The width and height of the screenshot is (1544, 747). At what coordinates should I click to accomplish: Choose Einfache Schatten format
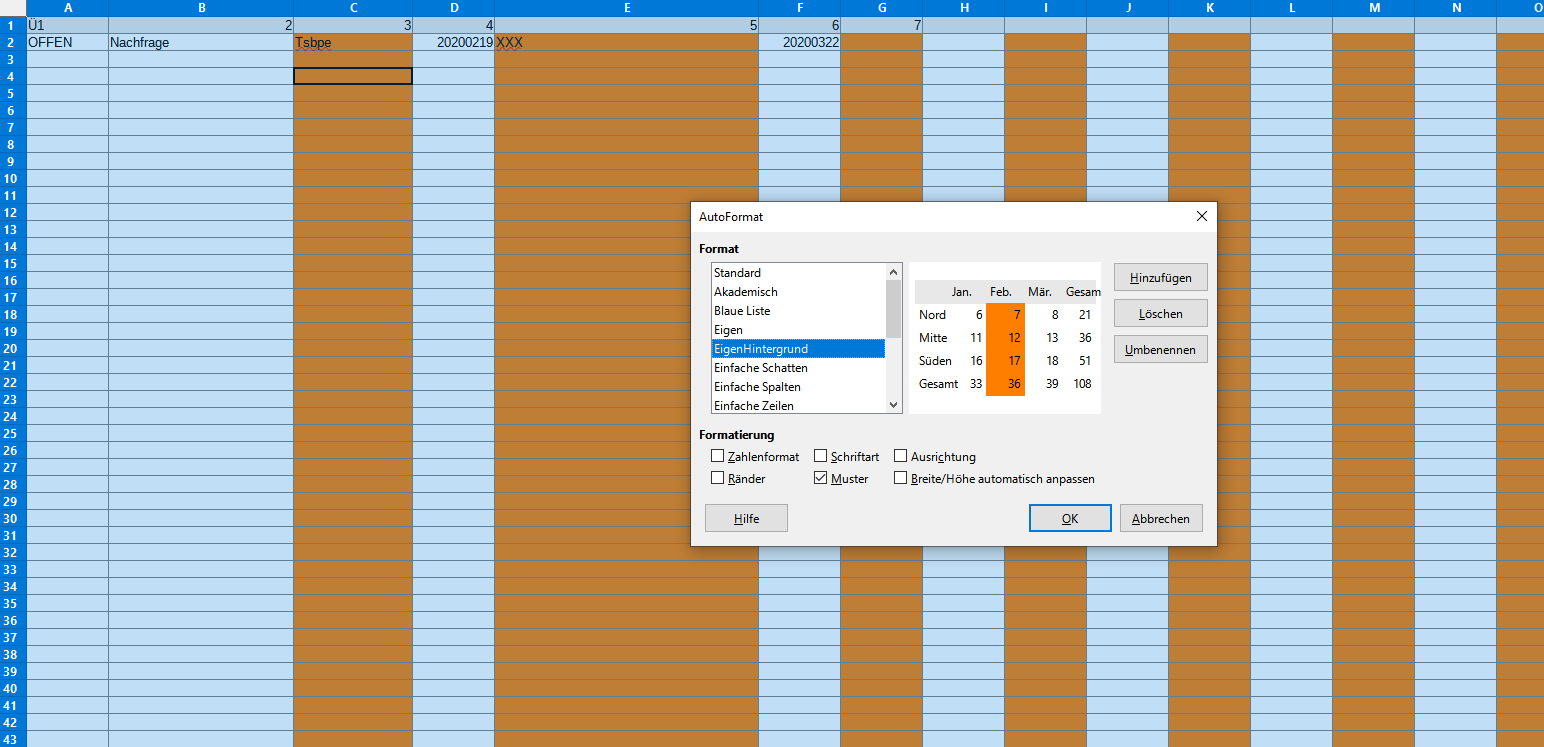[798, 368]
